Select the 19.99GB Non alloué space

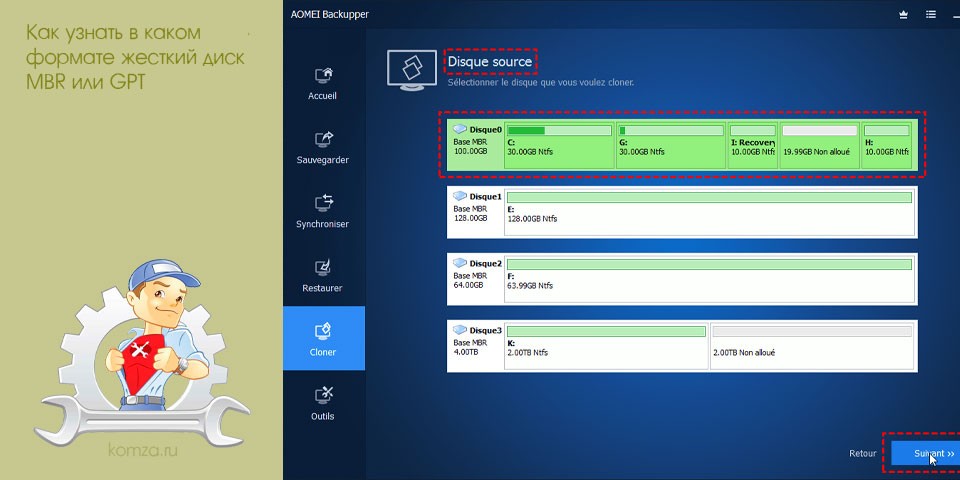pos(820,145)
